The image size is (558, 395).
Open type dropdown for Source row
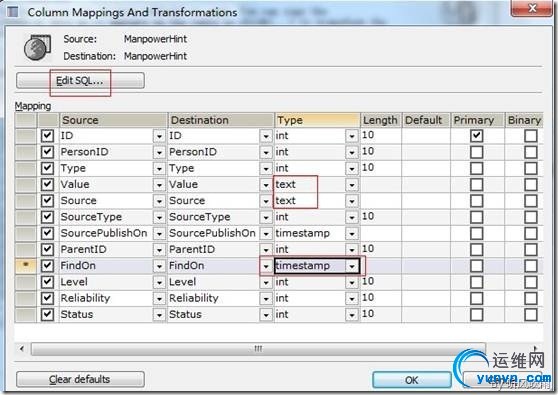pos(352,201)
